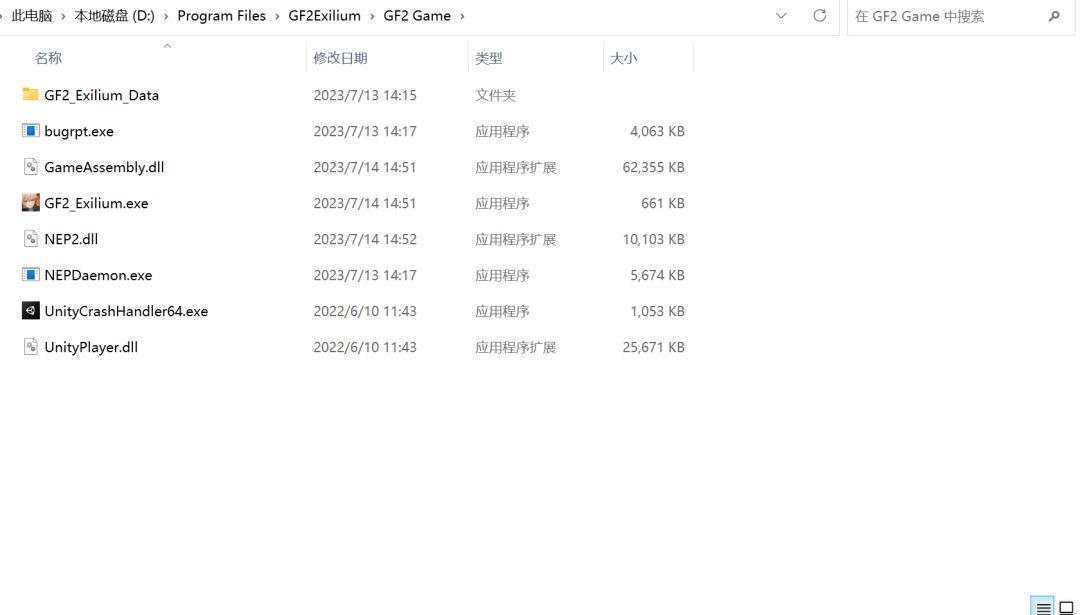1080x615 pixels.
Task: Click the 5,674 KB size value
Action: [657, 275]
